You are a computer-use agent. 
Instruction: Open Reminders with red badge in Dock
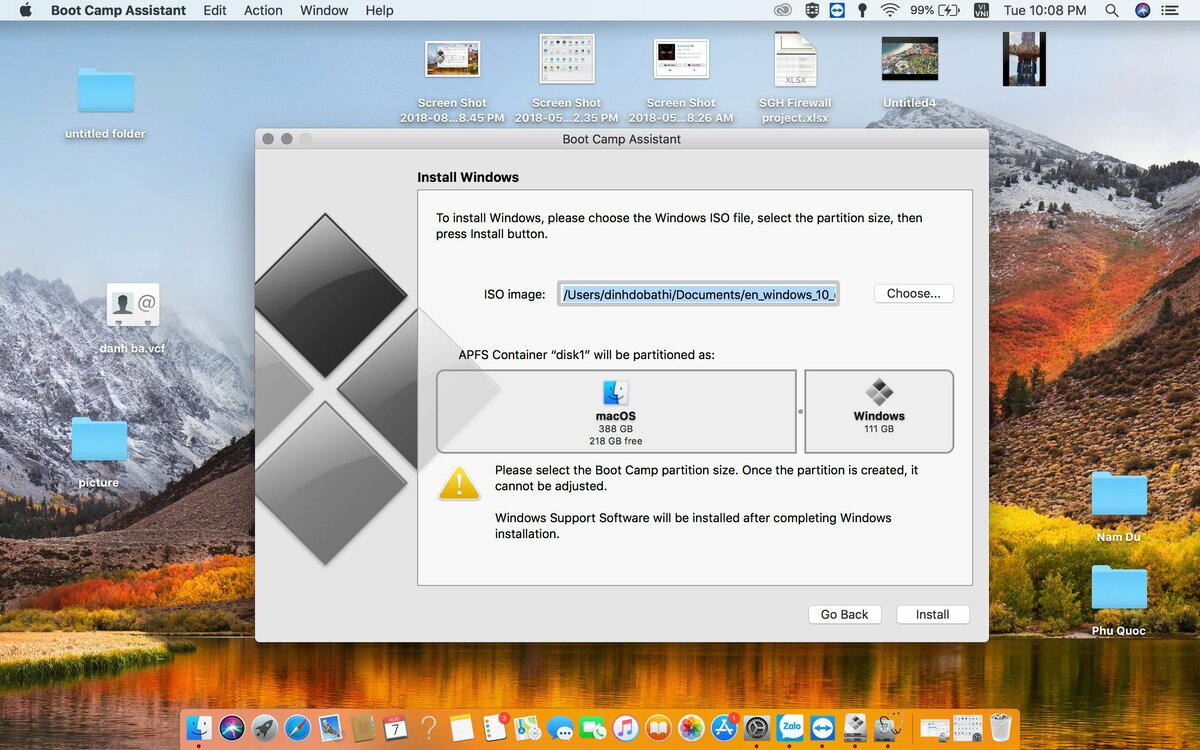pos(495,727)
